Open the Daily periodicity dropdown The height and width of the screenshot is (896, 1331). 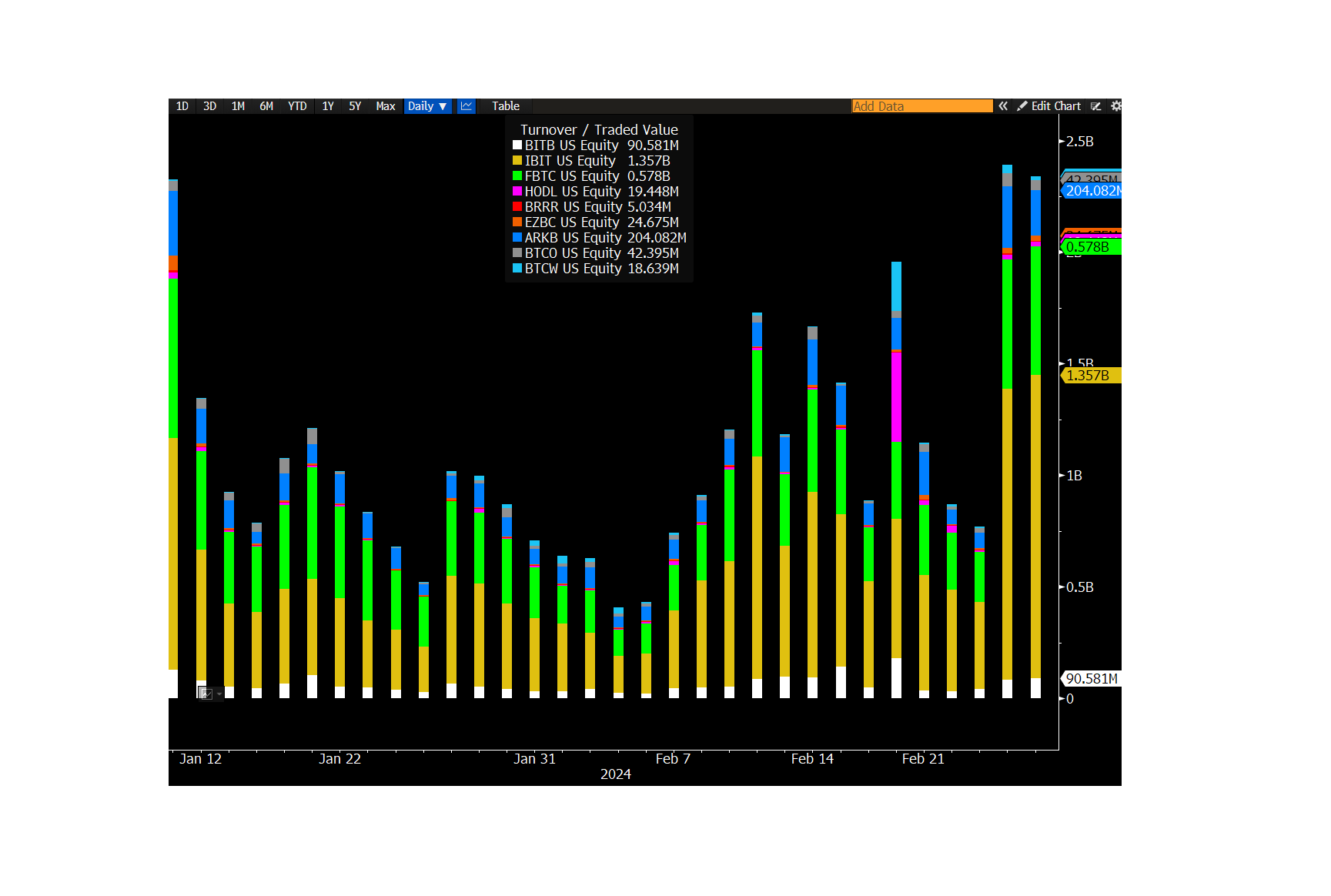426,106
